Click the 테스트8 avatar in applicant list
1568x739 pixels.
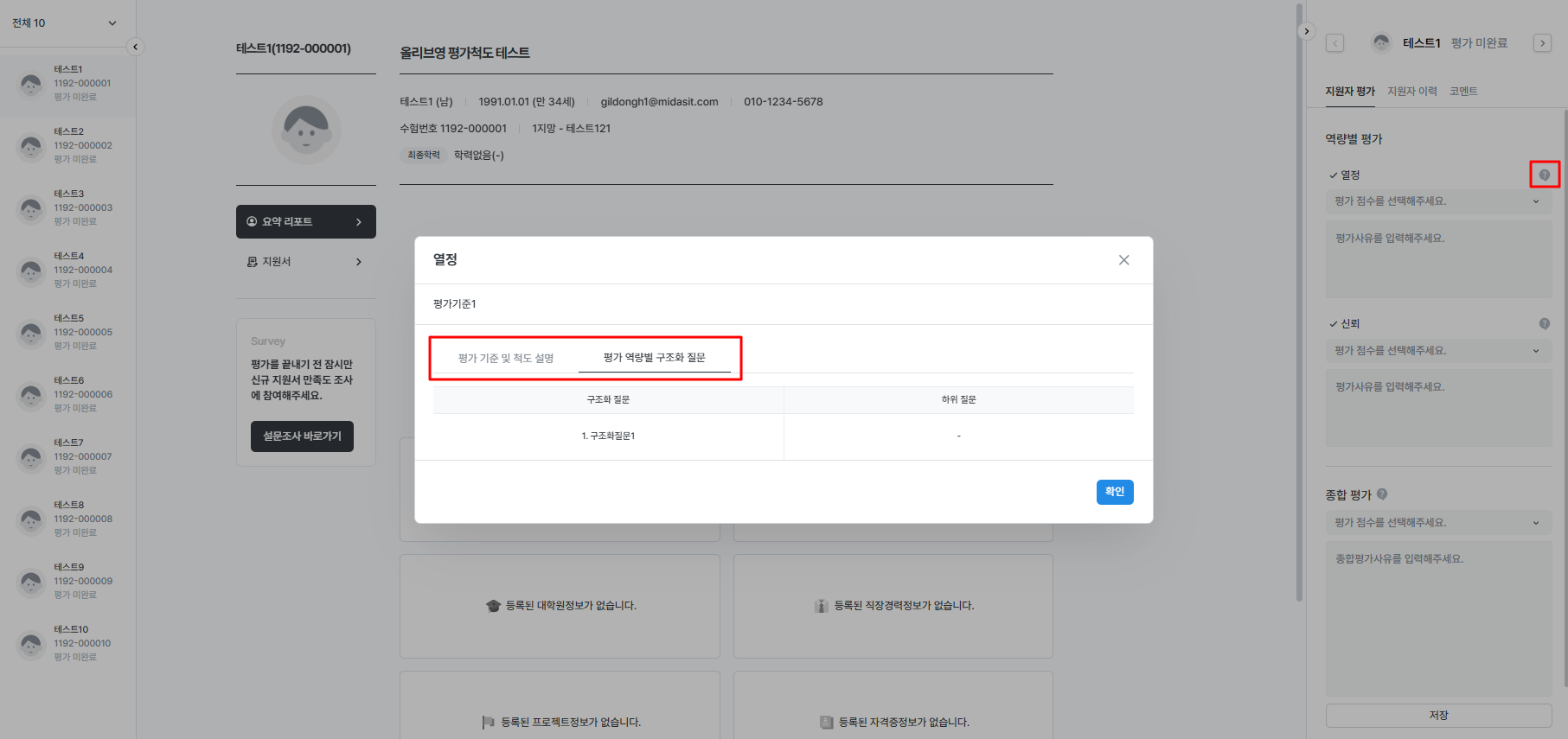(31, 519)
